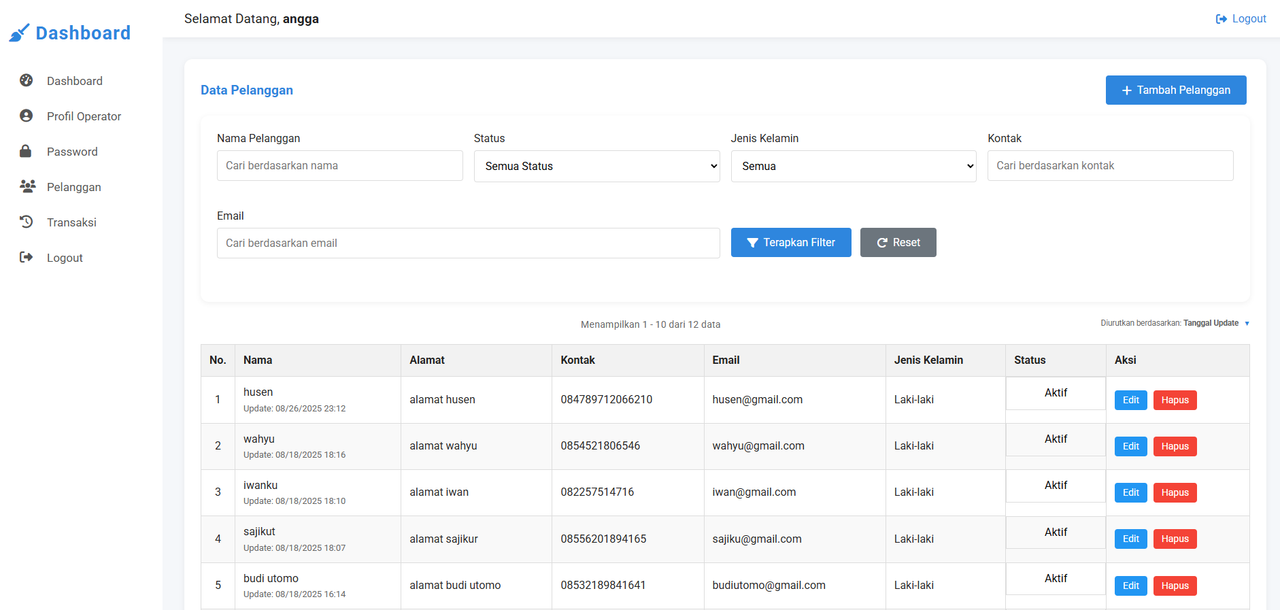
Task: Click the funnel icon on Terapkan Filter
Action: (x=752, y=243)
